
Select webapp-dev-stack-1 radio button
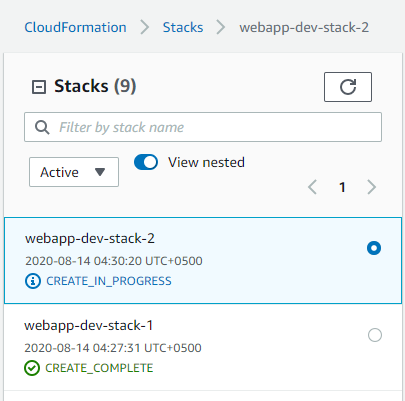tap(375, 335)
